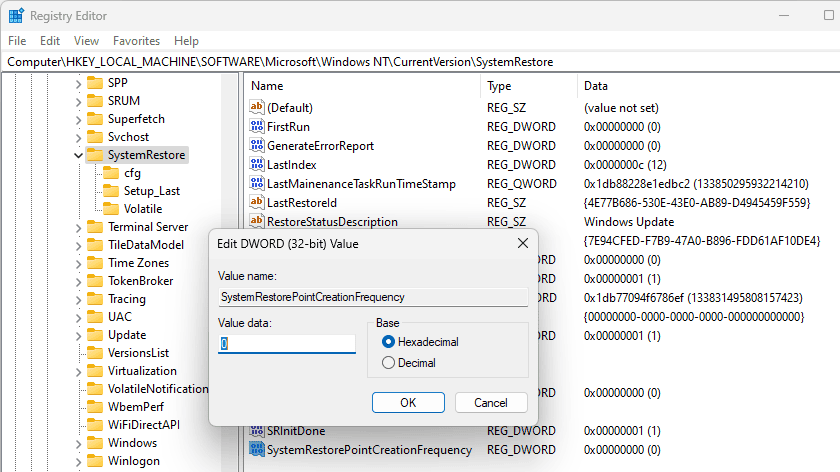The height and width of the screenshot is (472, 840).
Task: Select the Hexadecimal base radio button
Action: pos(389,342)
